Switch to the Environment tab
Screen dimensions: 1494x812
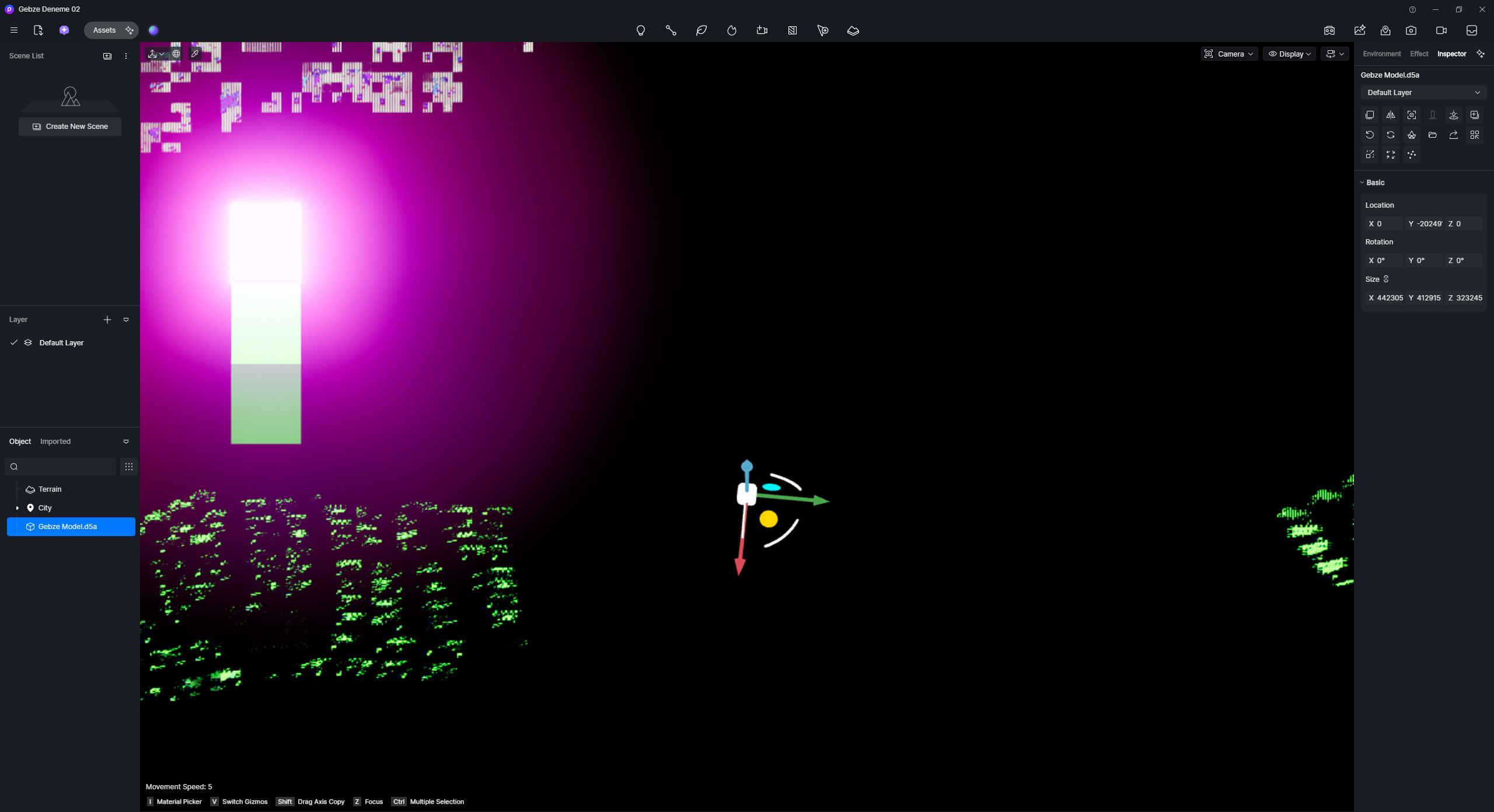click(x=1381, y=54)
